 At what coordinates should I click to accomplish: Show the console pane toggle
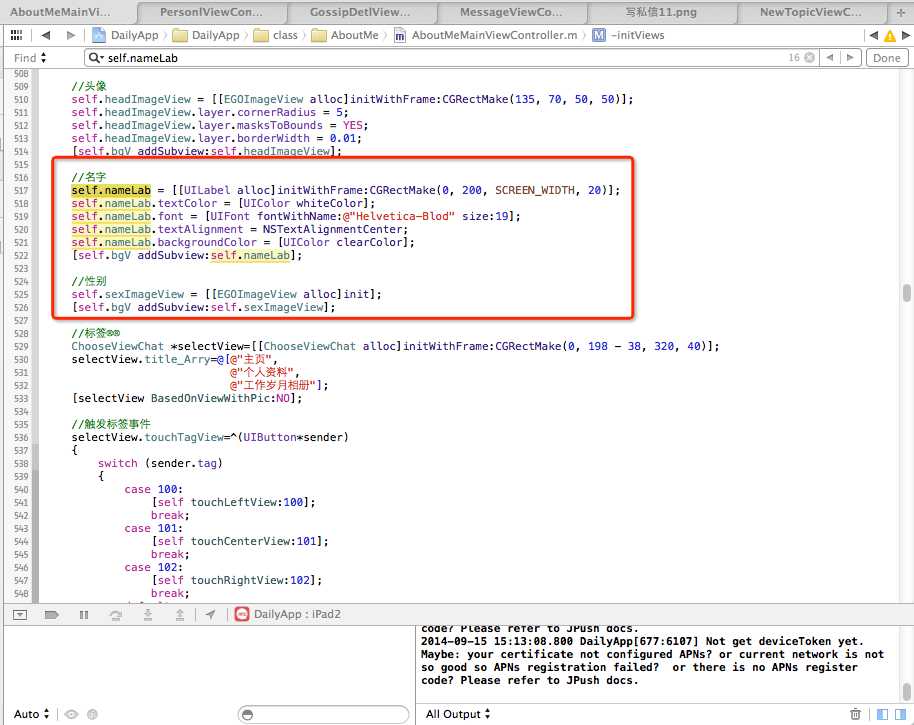(x=901, y=714)
